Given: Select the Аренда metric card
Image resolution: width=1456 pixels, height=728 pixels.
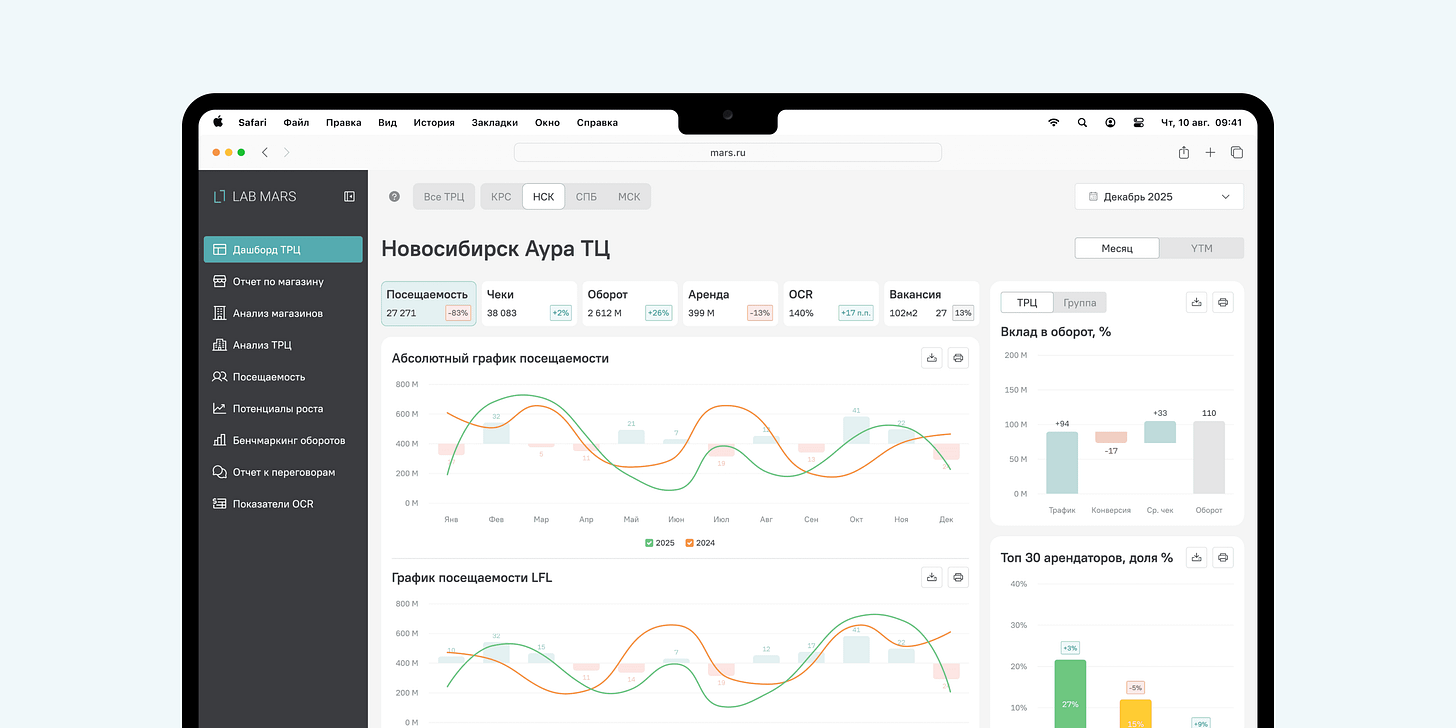Looking at the screenshot, I should click(x=730, y=303).
